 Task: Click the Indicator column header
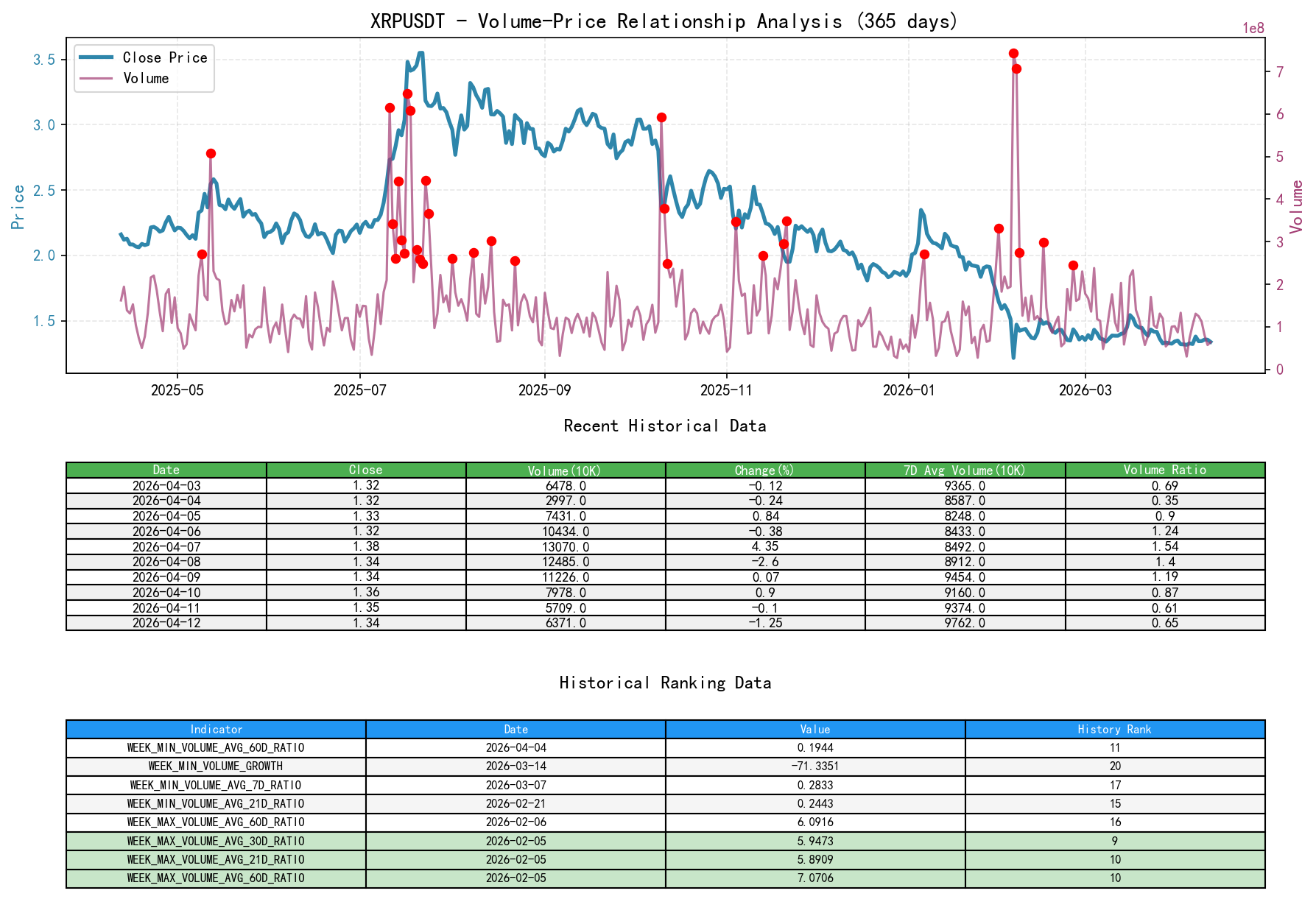click(x=216, y=730)
